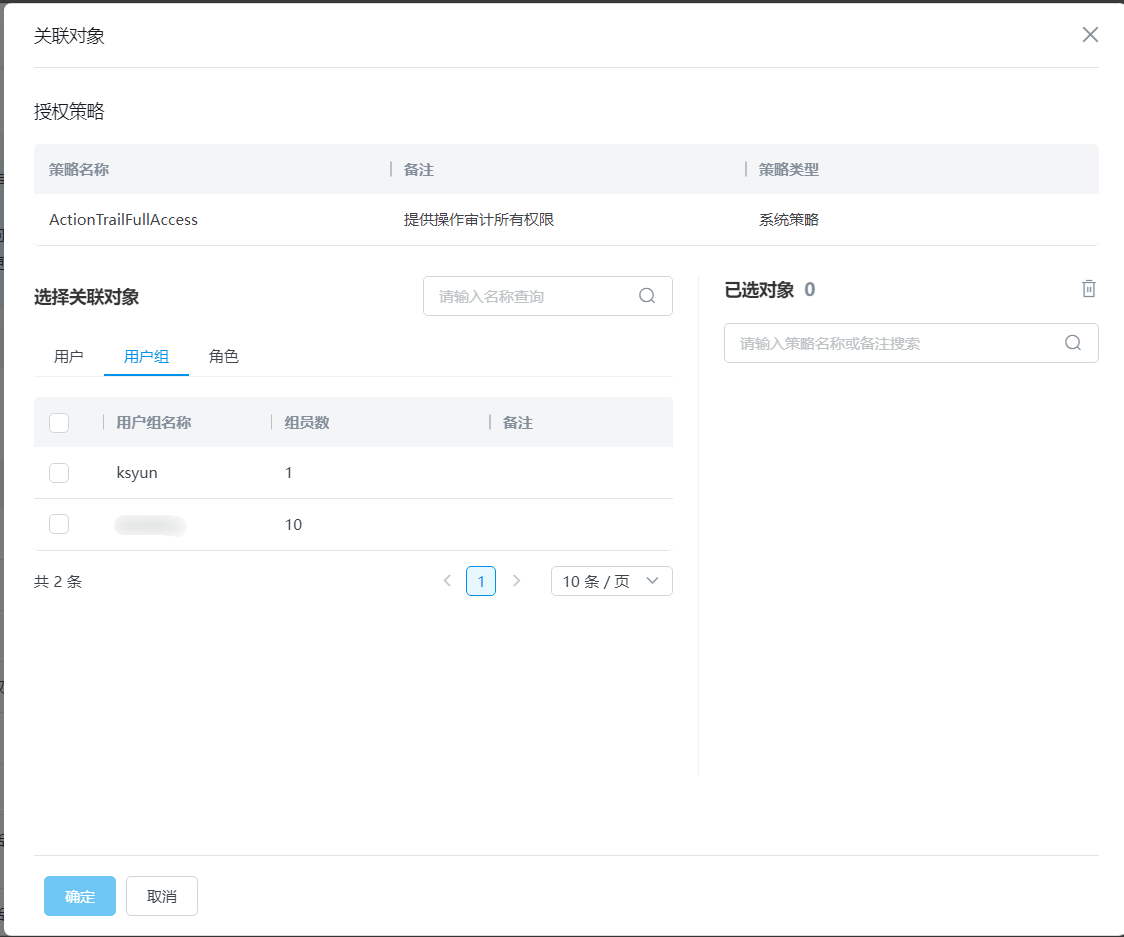Check the checkbox for group with 10 members
This screenshot has width=1124, height=937.
pos(59,524)
